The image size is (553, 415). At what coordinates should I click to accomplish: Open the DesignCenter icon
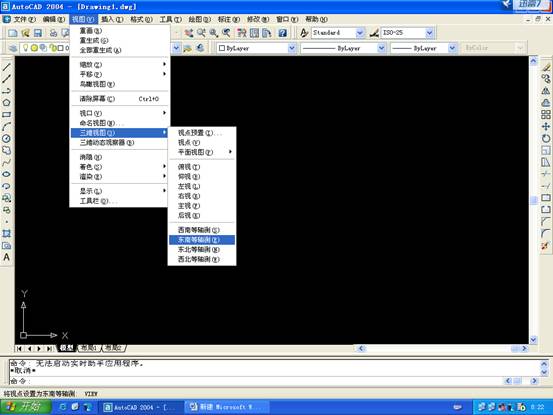coord(254,33)
